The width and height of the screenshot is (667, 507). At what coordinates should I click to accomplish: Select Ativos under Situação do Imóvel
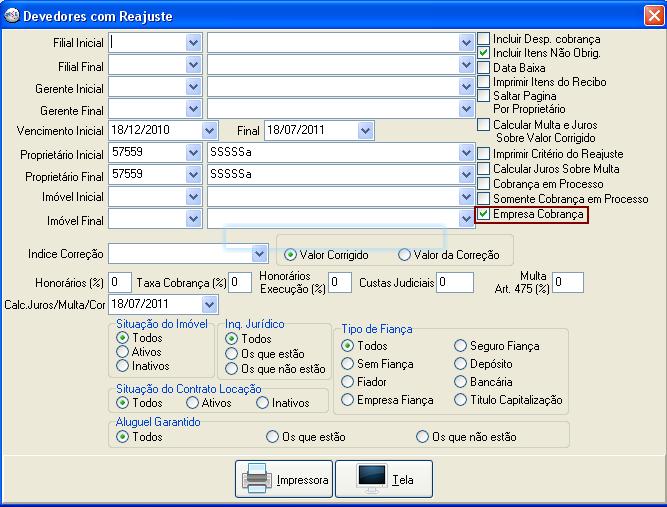click(x=123, y=352)
